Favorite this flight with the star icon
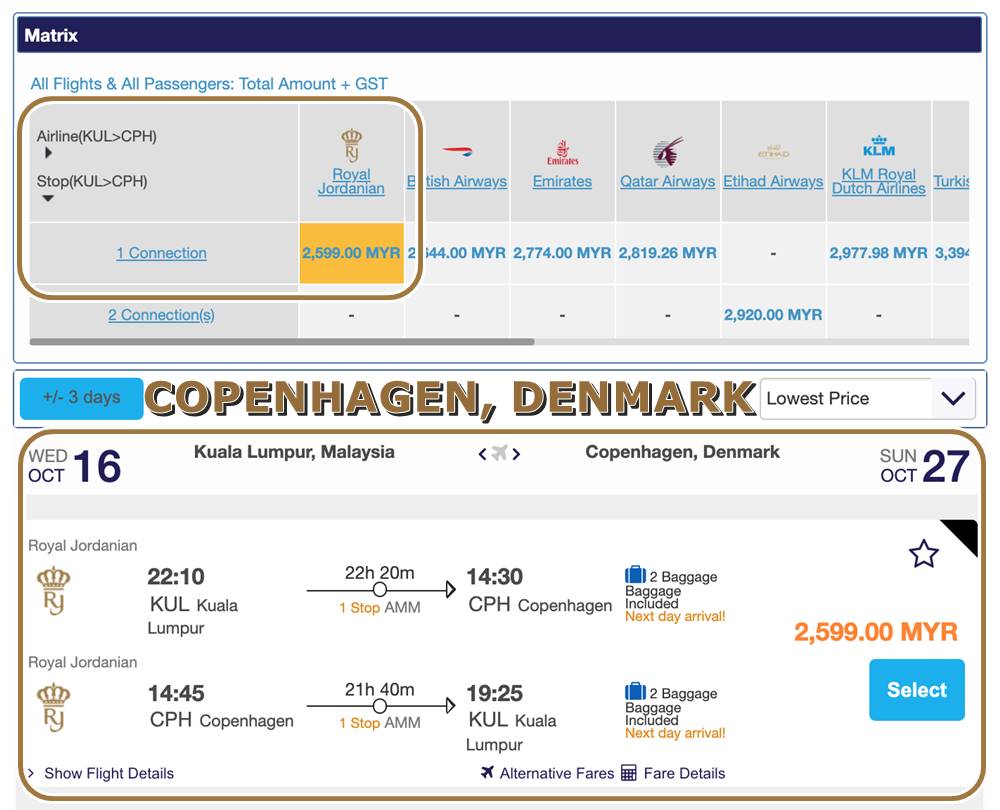Viewport: 1000px width, 810px height. click(x=923, y=554)
